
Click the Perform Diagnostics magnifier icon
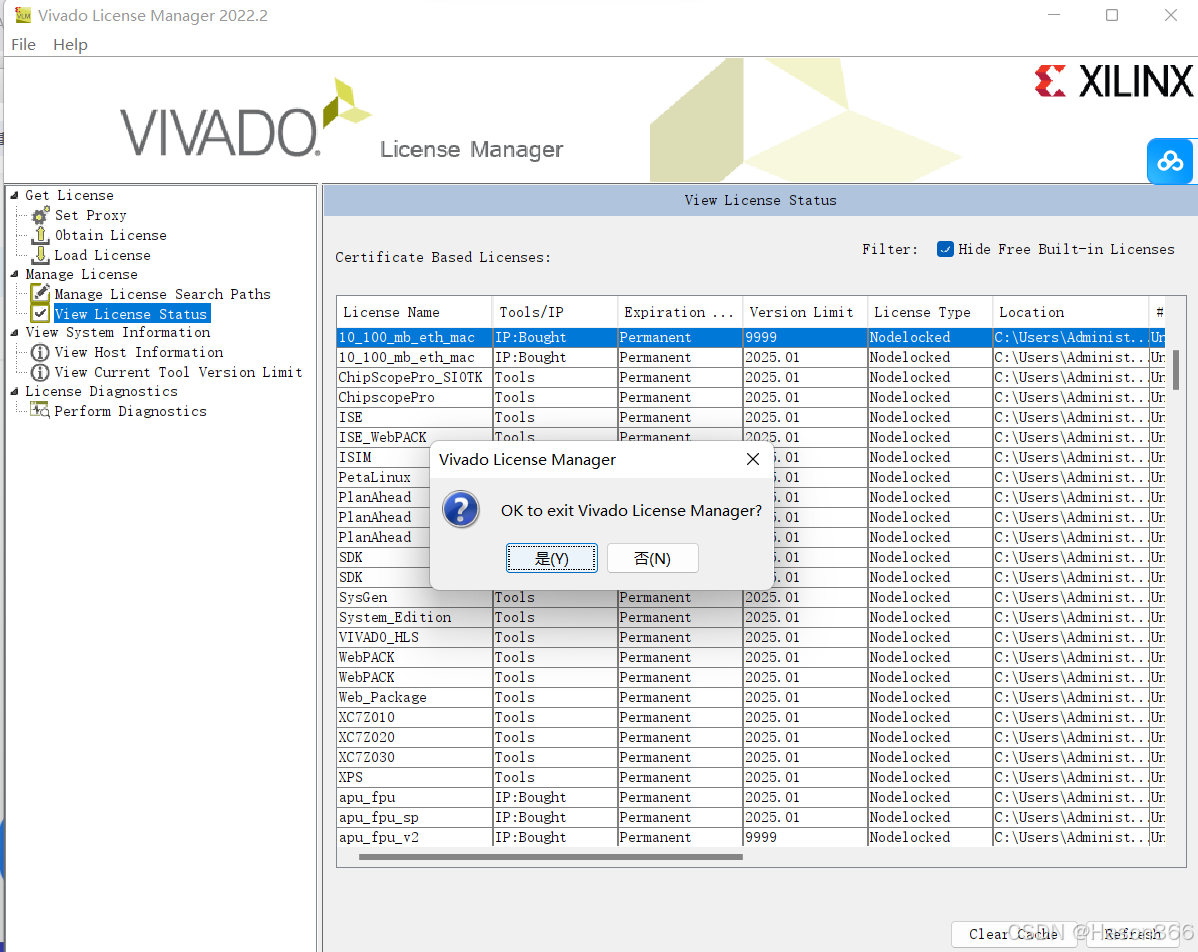40,411
